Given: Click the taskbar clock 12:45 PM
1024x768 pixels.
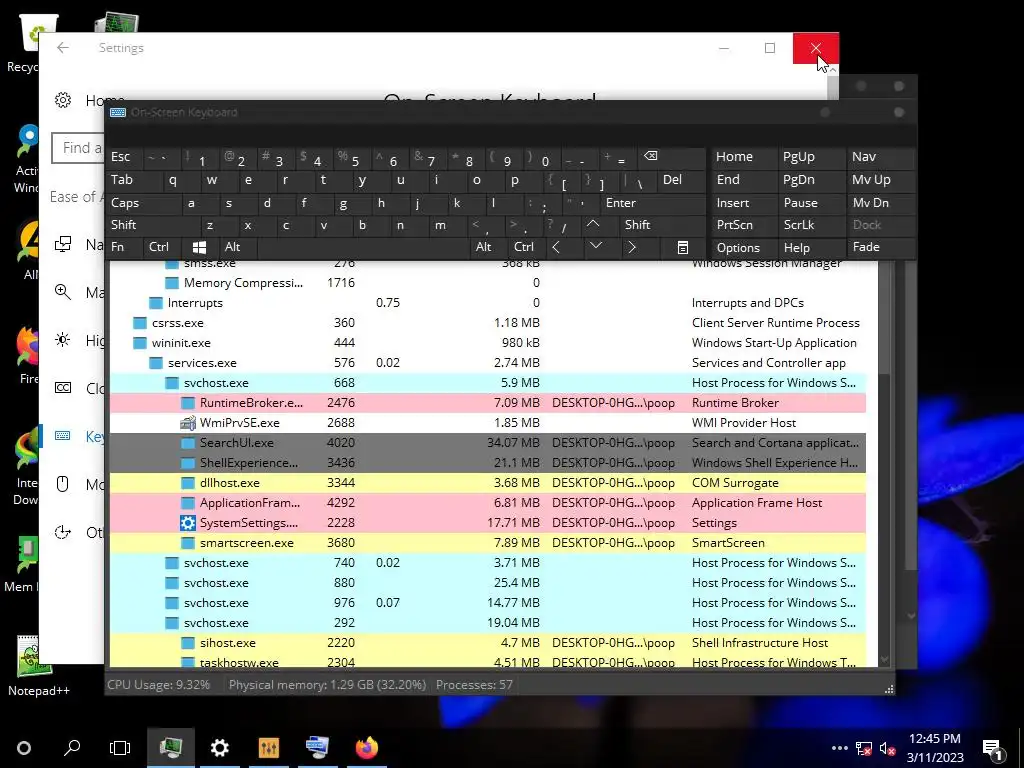Looking at the screenshot, I should [935, 739].
